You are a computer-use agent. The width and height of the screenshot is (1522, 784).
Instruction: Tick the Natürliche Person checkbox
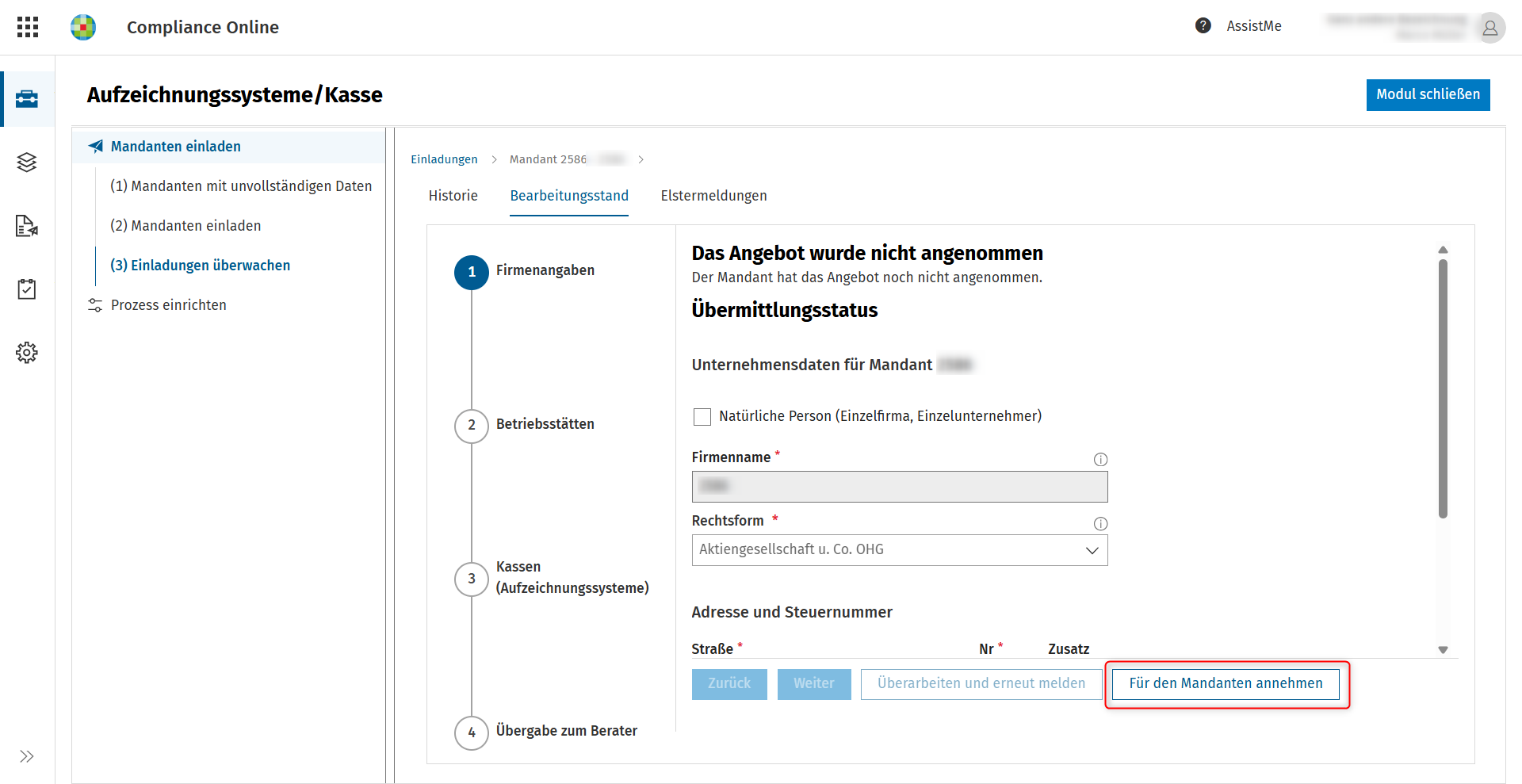coord(702,417)
